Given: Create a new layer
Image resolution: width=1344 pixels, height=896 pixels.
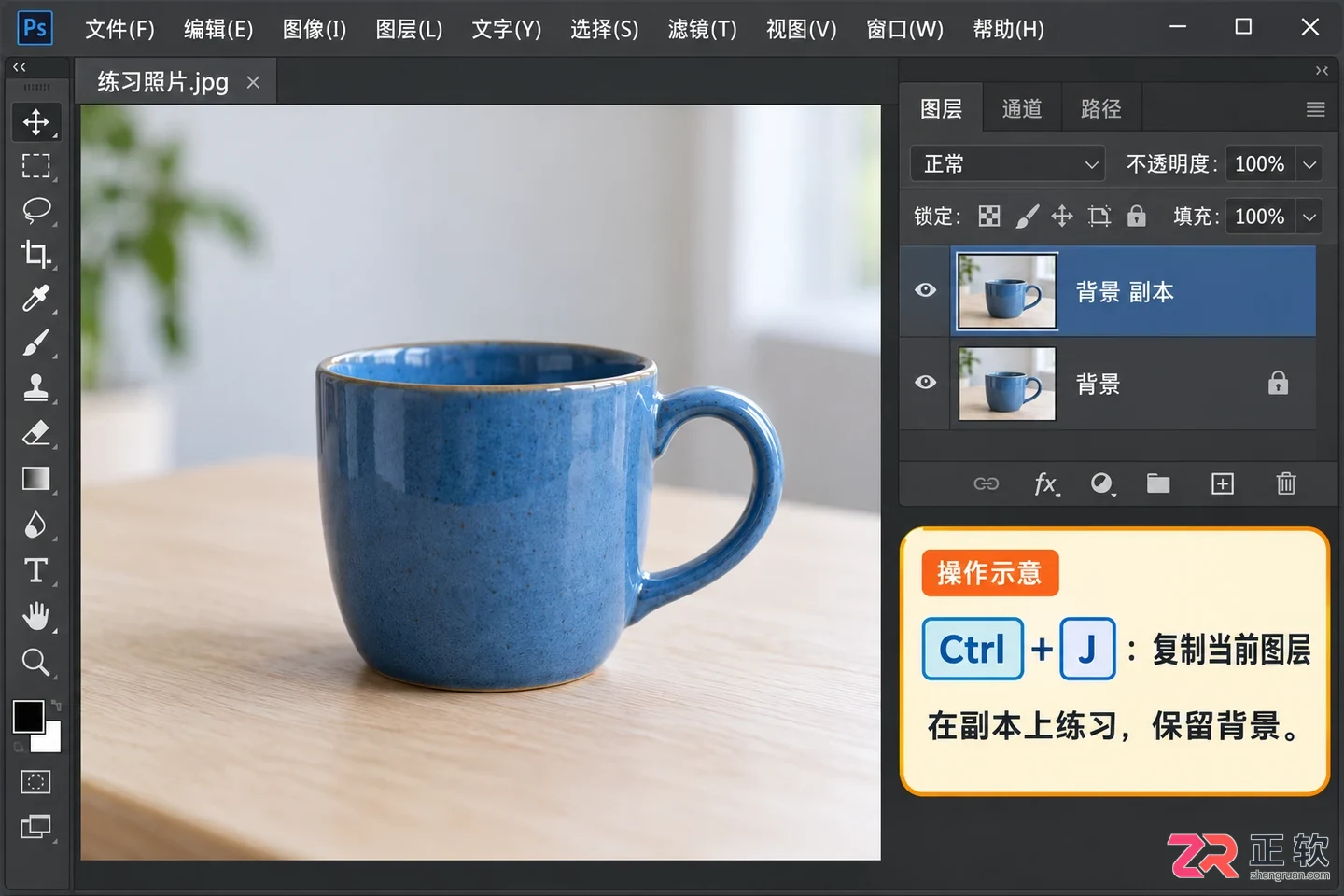Looking at the screenshot, I should [x=1223, y=483].
